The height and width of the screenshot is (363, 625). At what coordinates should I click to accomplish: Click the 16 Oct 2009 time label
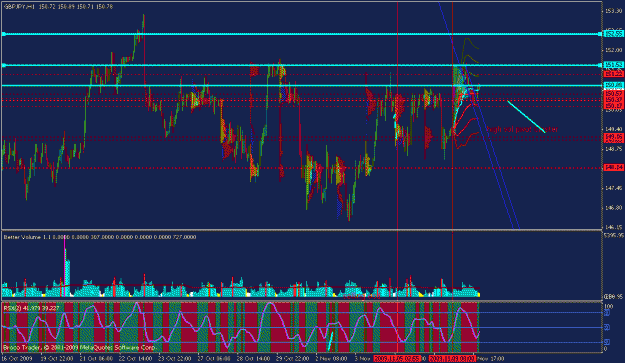pos(16,358)
